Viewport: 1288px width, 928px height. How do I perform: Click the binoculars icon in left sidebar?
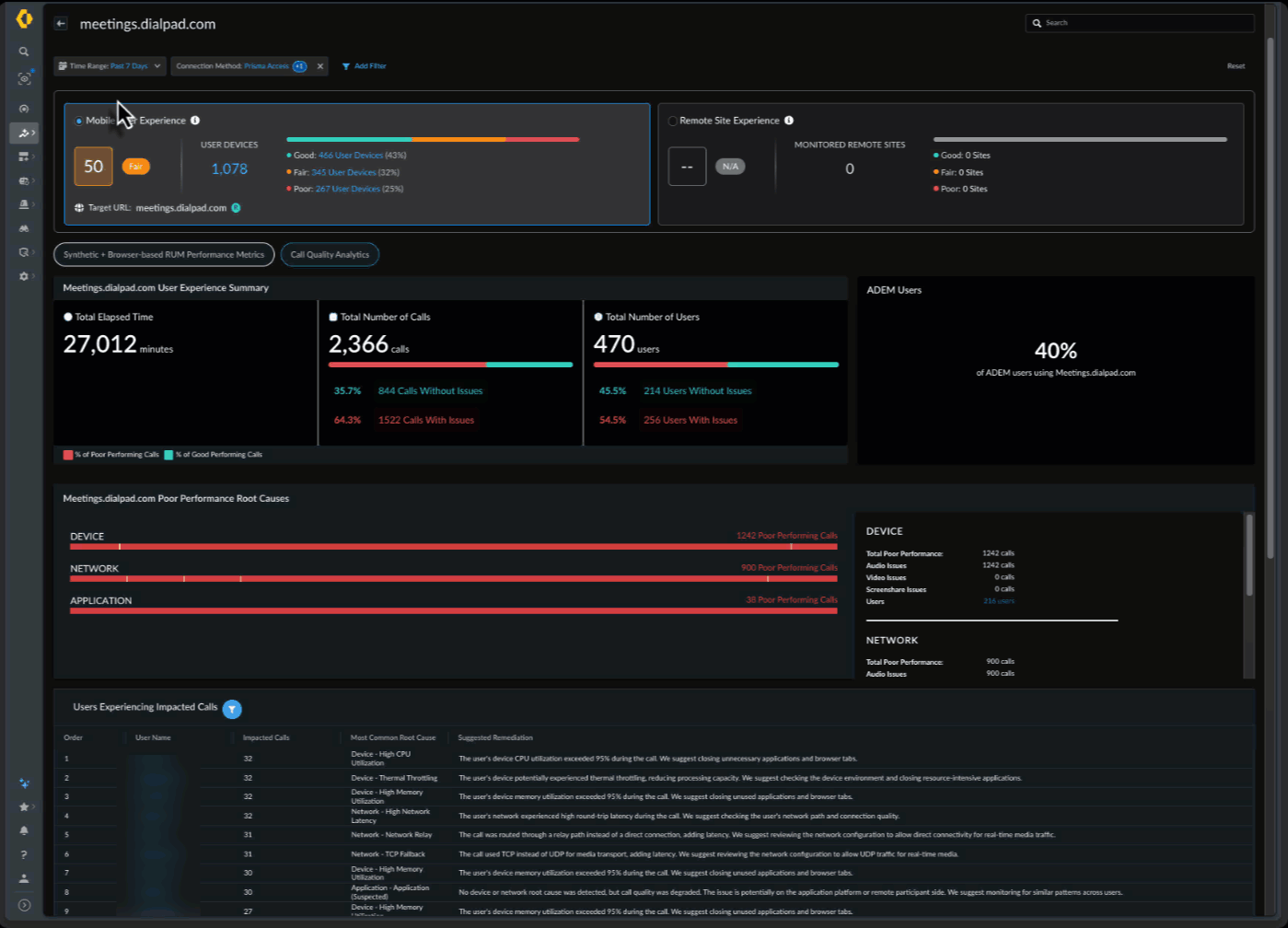(24, 228)
